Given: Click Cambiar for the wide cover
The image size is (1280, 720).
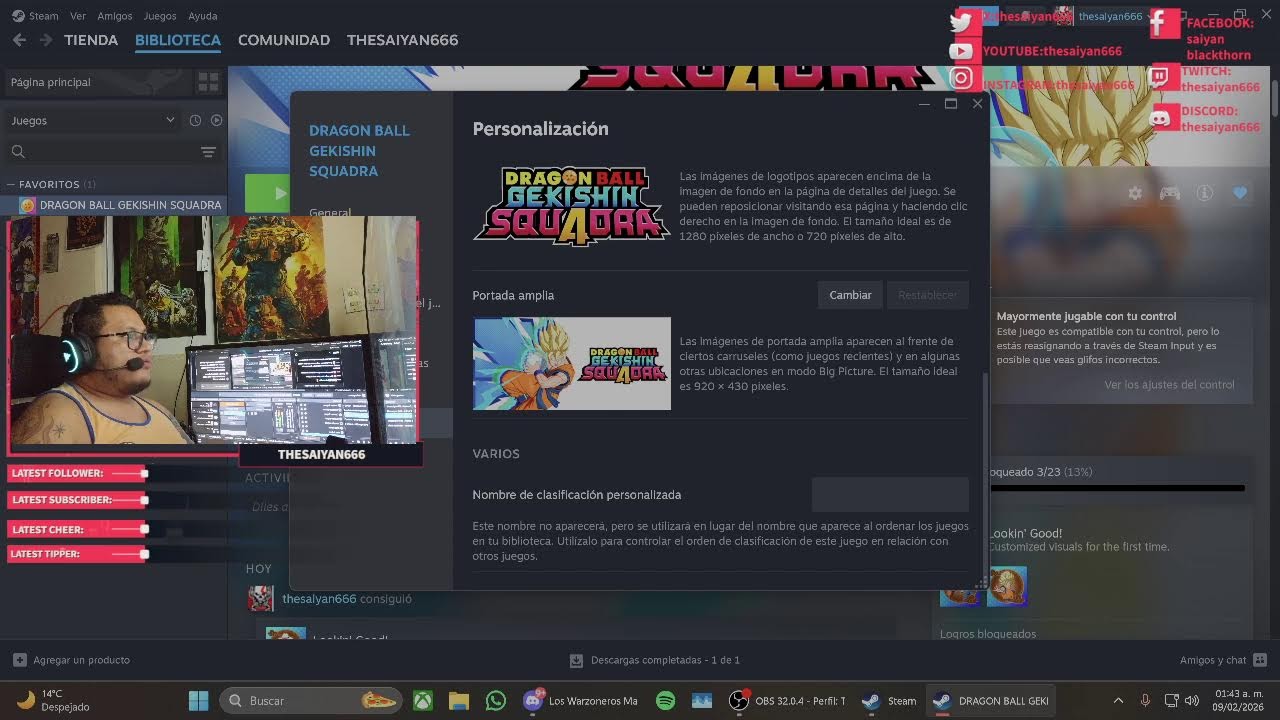Looking at the screenshot, I should [850, 295].
